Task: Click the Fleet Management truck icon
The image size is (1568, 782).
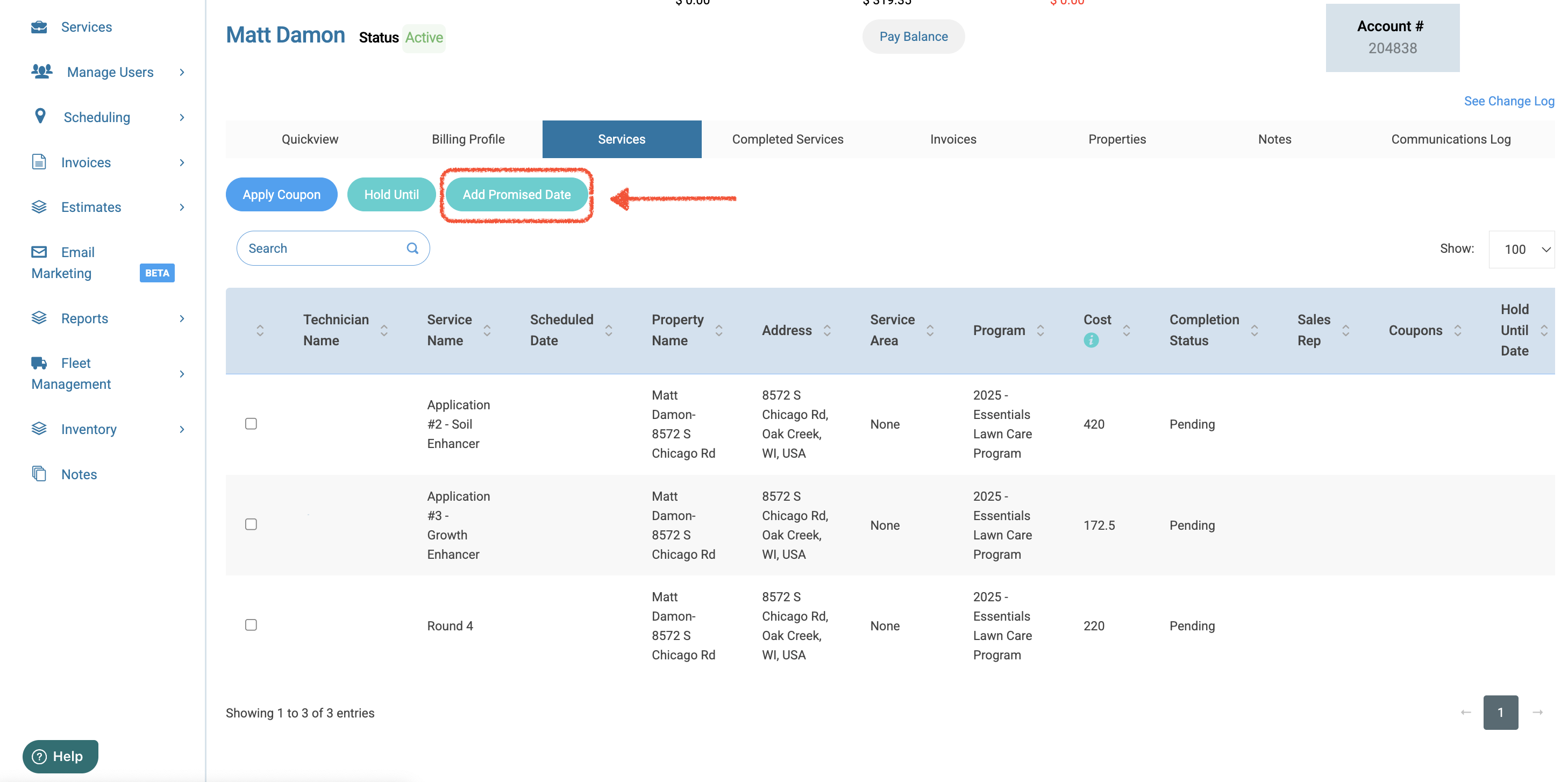Action: [39, 363]
